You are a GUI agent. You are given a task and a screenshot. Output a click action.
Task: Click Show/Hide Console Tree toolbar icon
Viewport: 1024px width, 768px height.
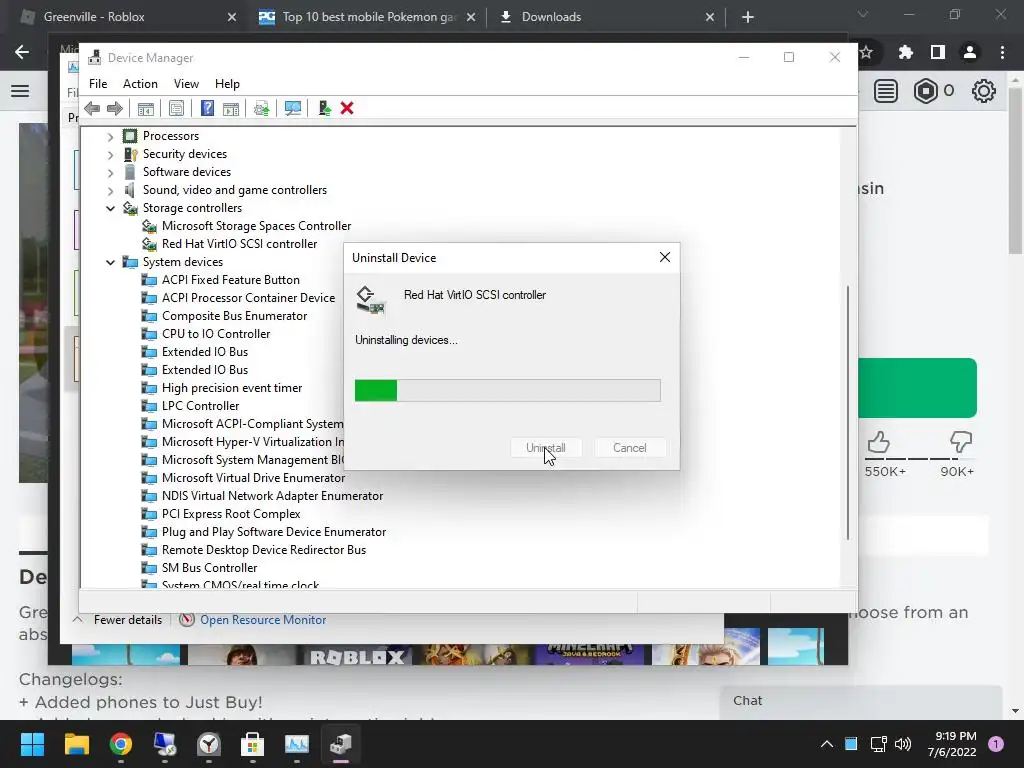146,108
